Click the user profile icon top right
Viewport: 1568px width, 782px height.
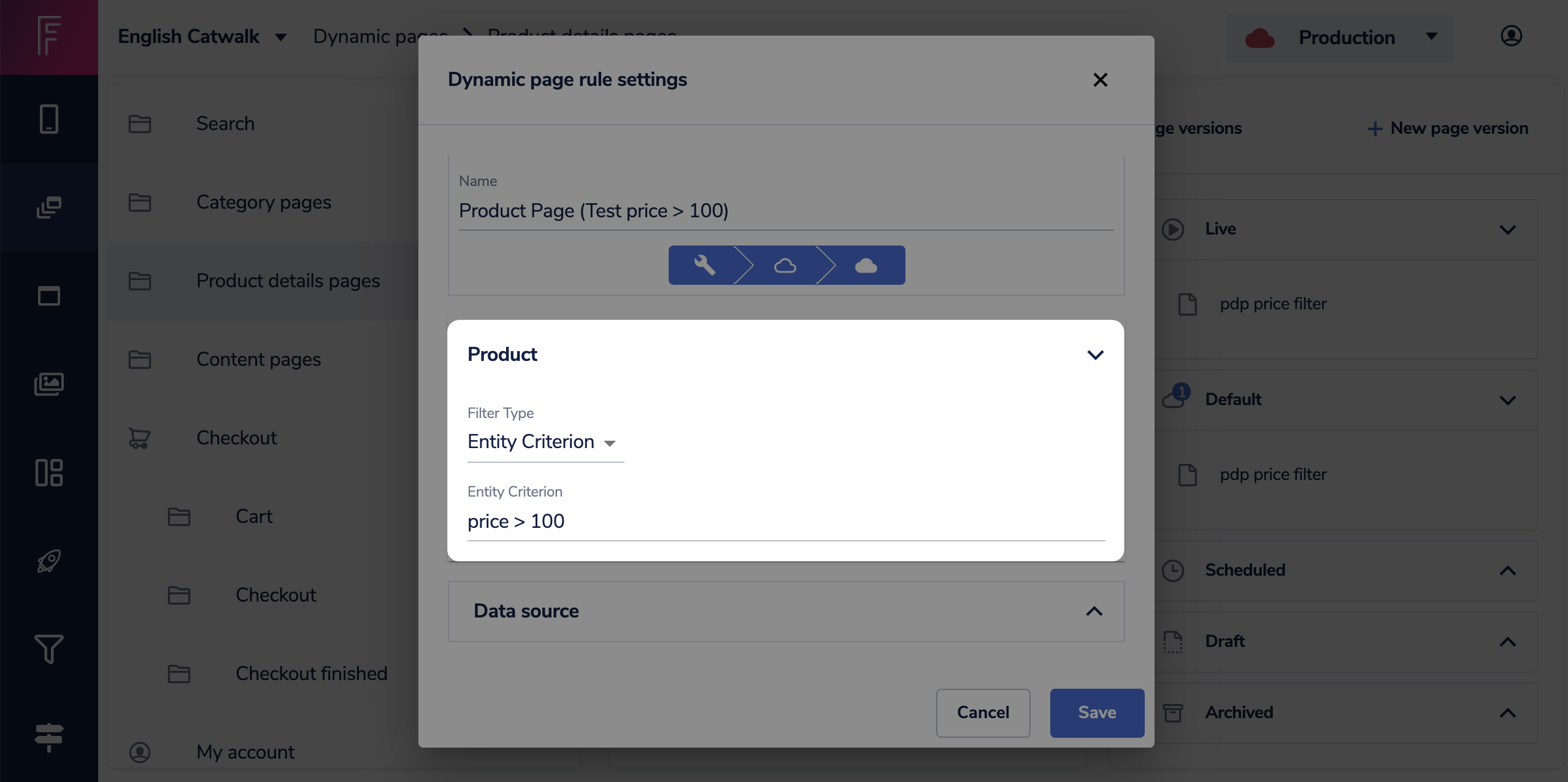click(x=1511, y=36)
